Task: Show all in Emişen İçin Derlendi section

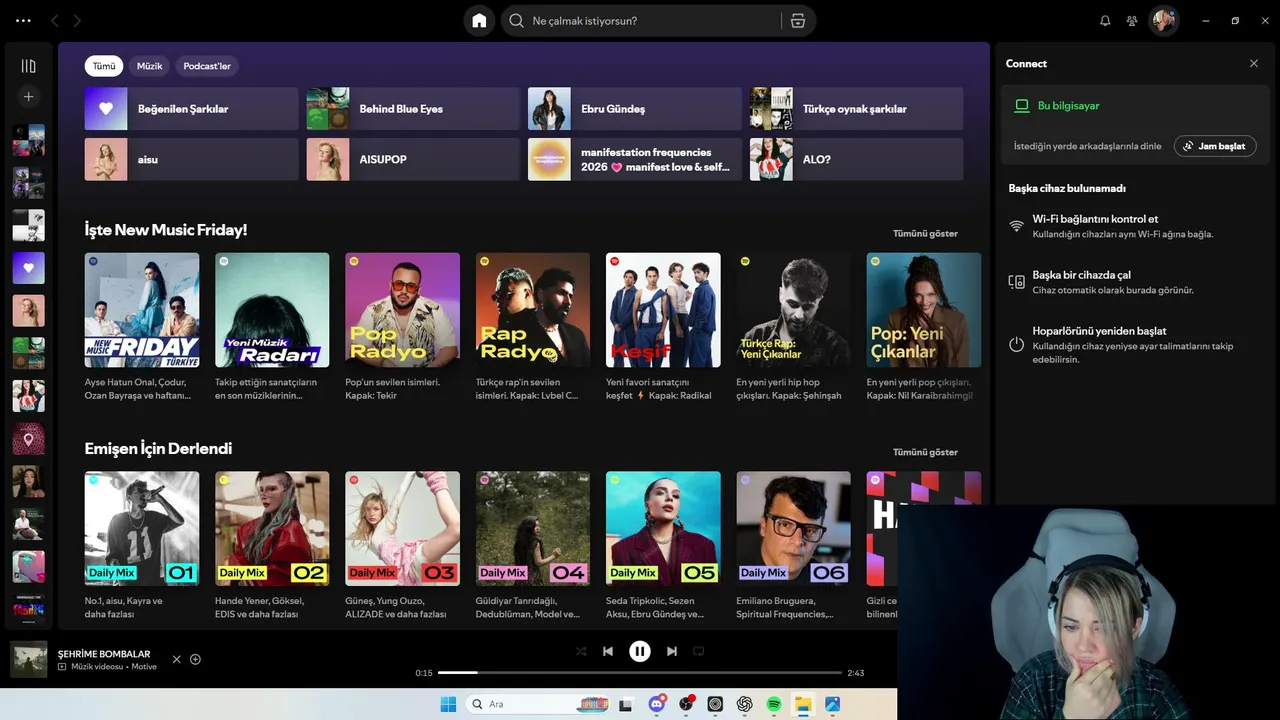Action: [925, 452]
